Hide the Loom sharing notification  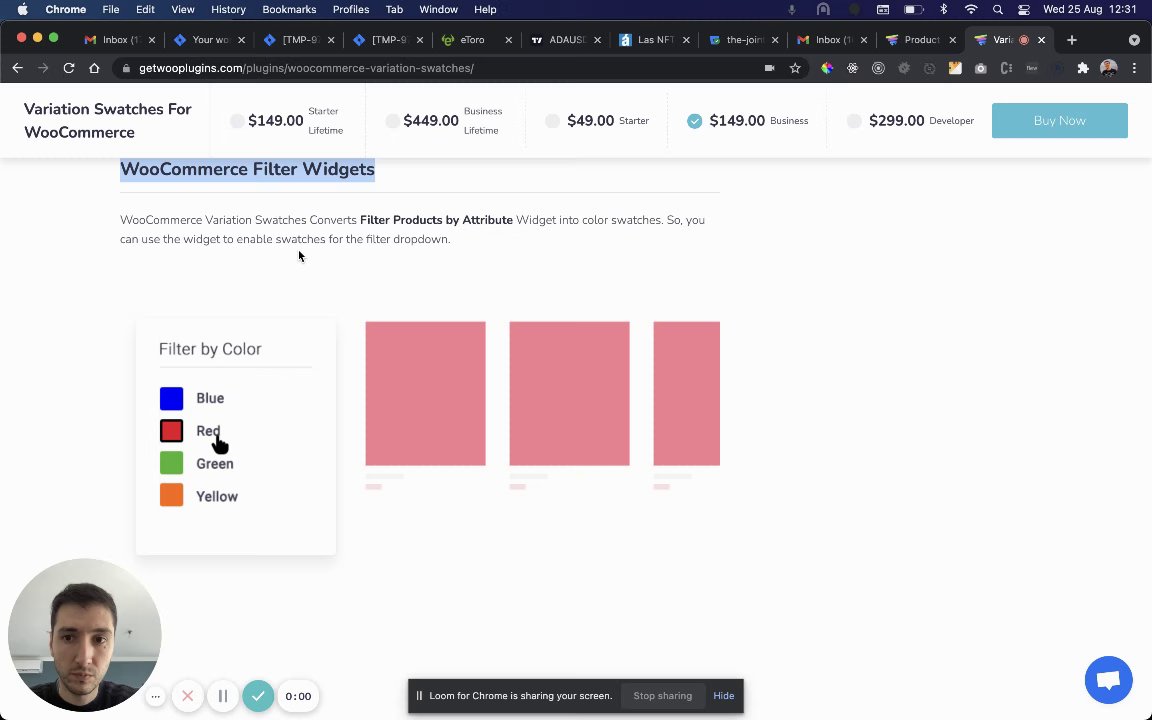724,696
